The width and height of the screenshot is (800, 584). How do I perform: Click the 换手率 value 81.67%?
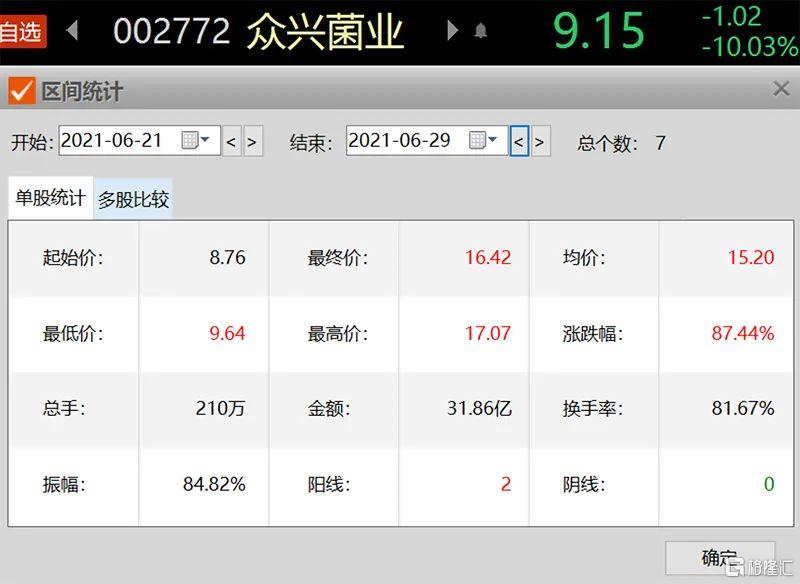(x=743, y=409)
